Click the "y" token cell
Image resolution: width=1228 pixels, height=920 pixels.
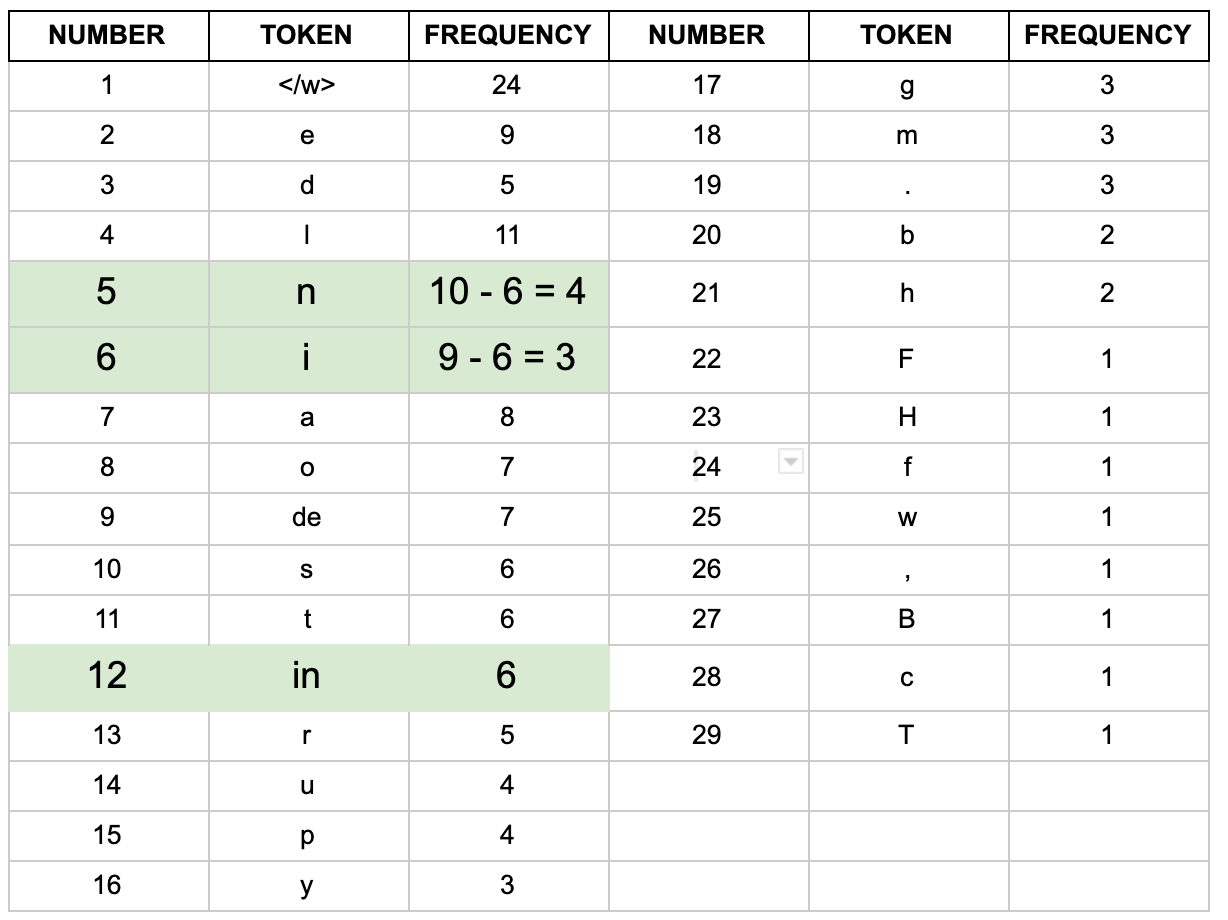(x=307, y=885)
